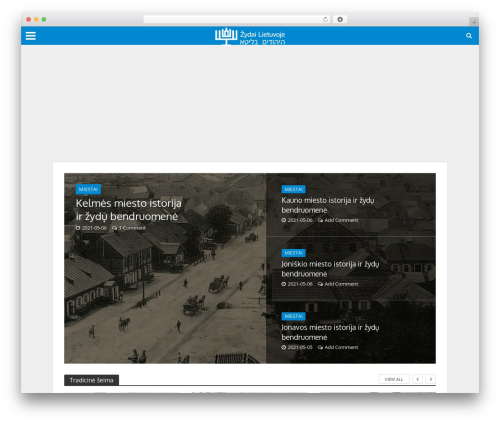This screenshot has width=500, height=423.
Task: Open a new browser tab with the plus icon
Action: [x=474, y=22]
